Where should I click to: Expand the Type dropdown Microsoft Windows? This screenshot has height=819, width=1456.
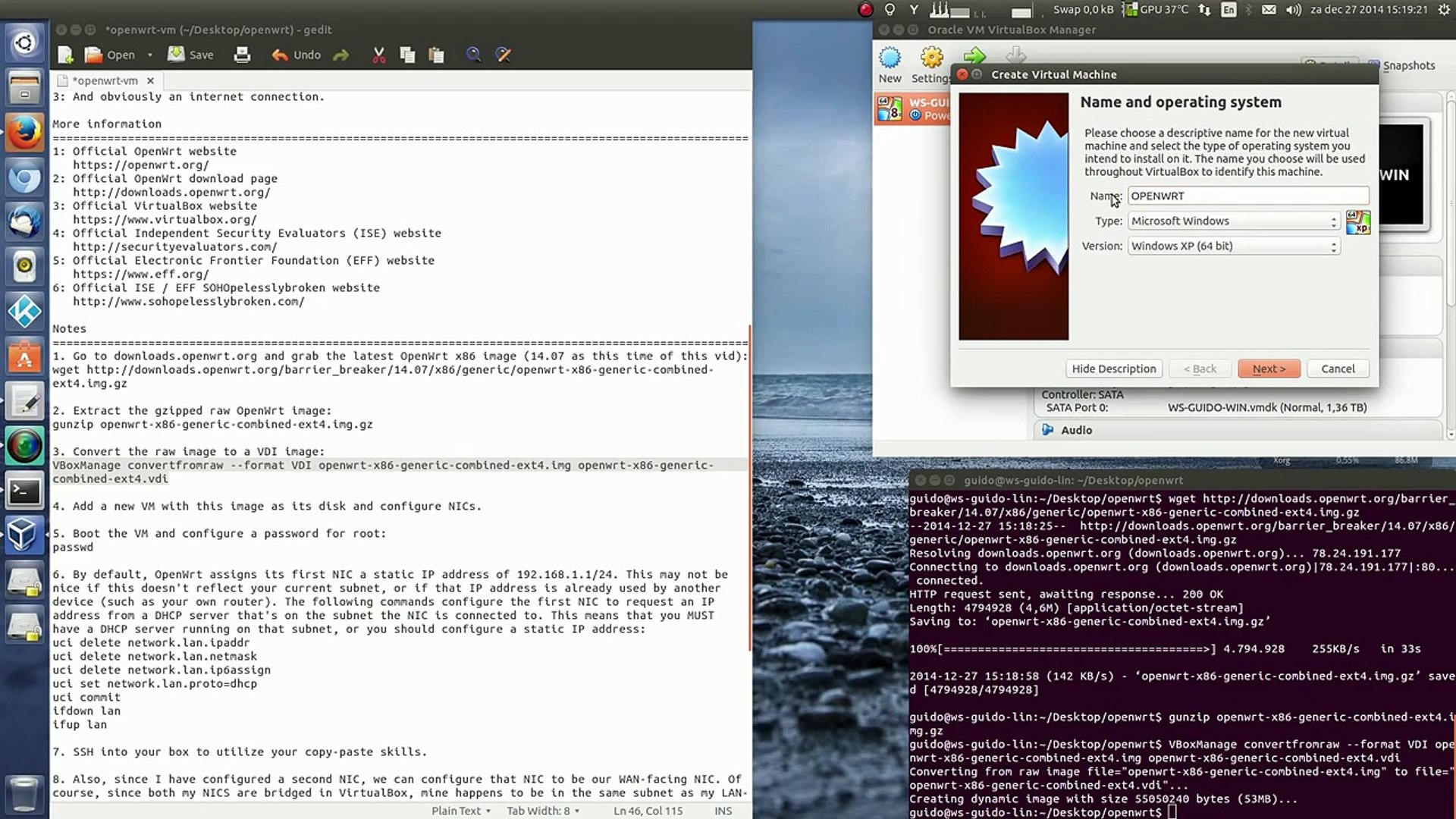coord(1234,221)
